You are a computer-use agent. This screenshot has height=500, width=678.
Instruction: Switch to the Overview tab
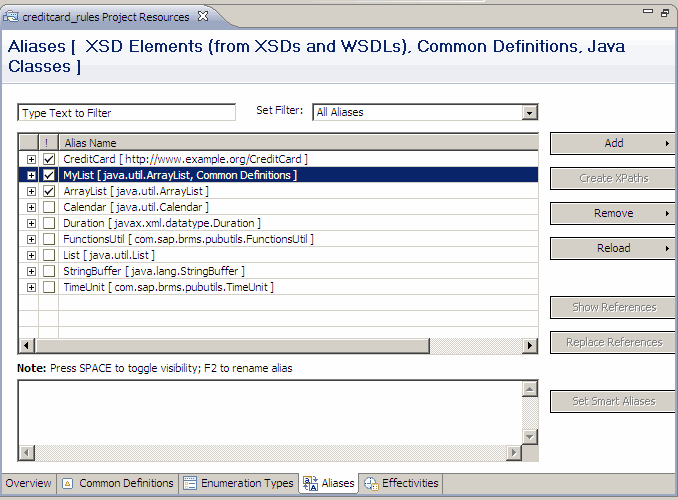point(28,483)
